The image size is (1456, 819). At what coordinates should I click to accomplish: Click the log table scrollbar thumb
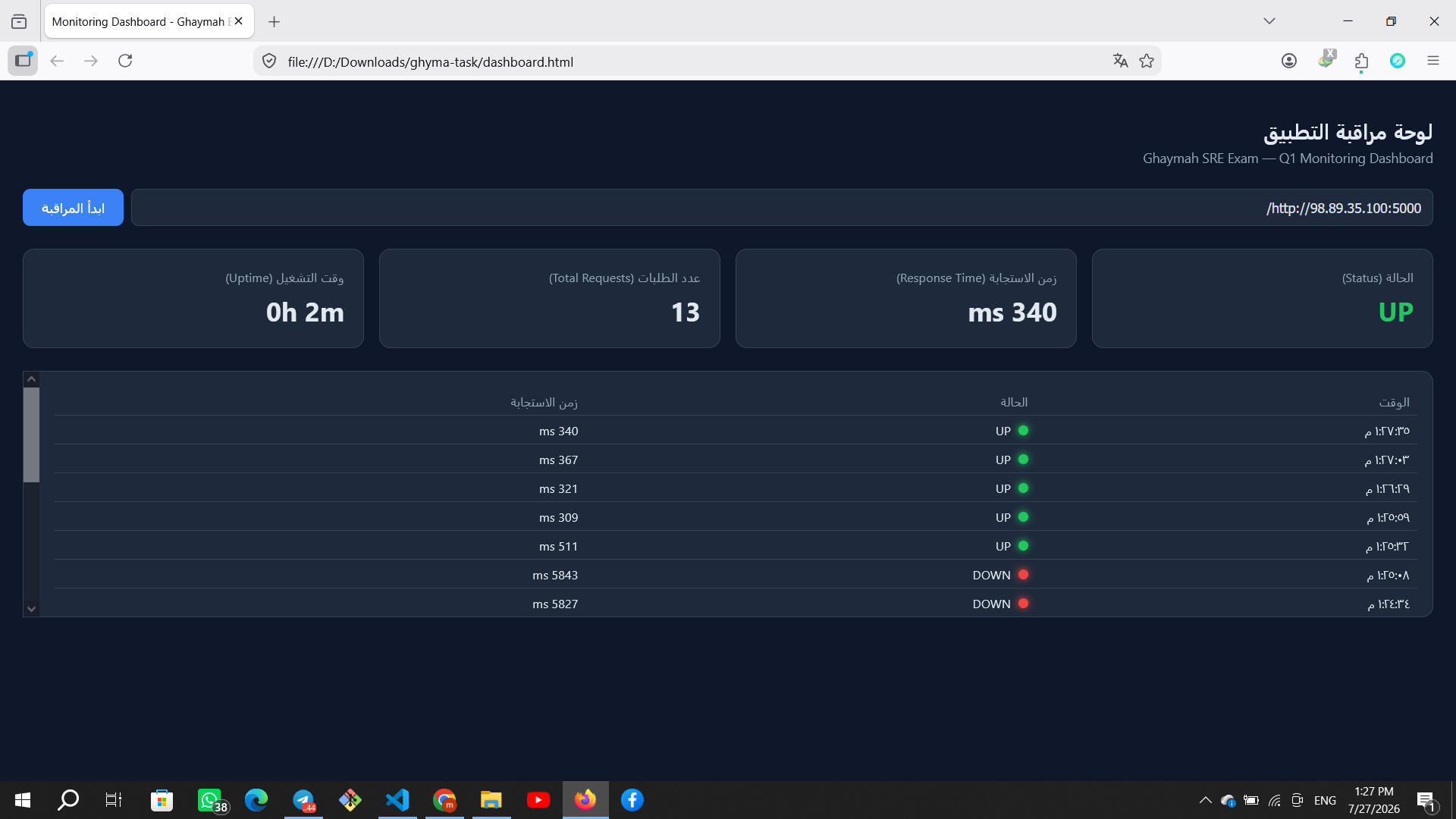click(31, 435)
